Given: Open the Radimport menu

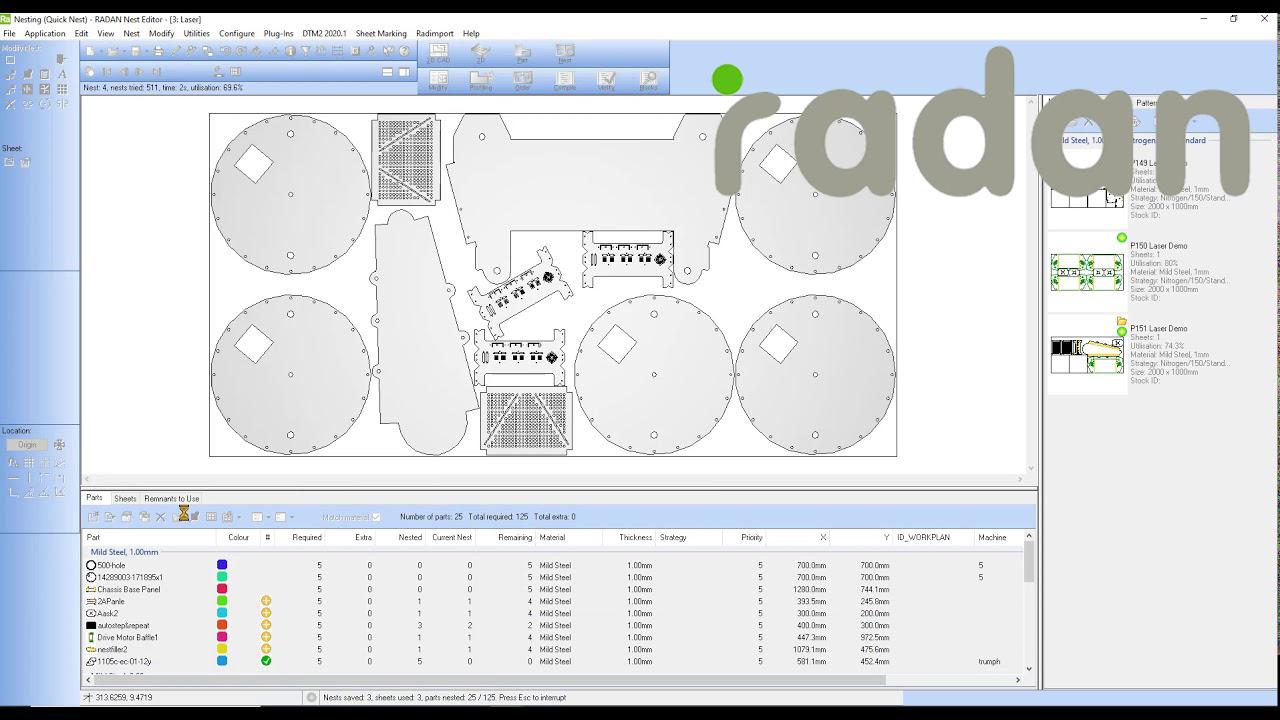Looking at the screenshot, I should pyautogui.click(x=435, y=33).
